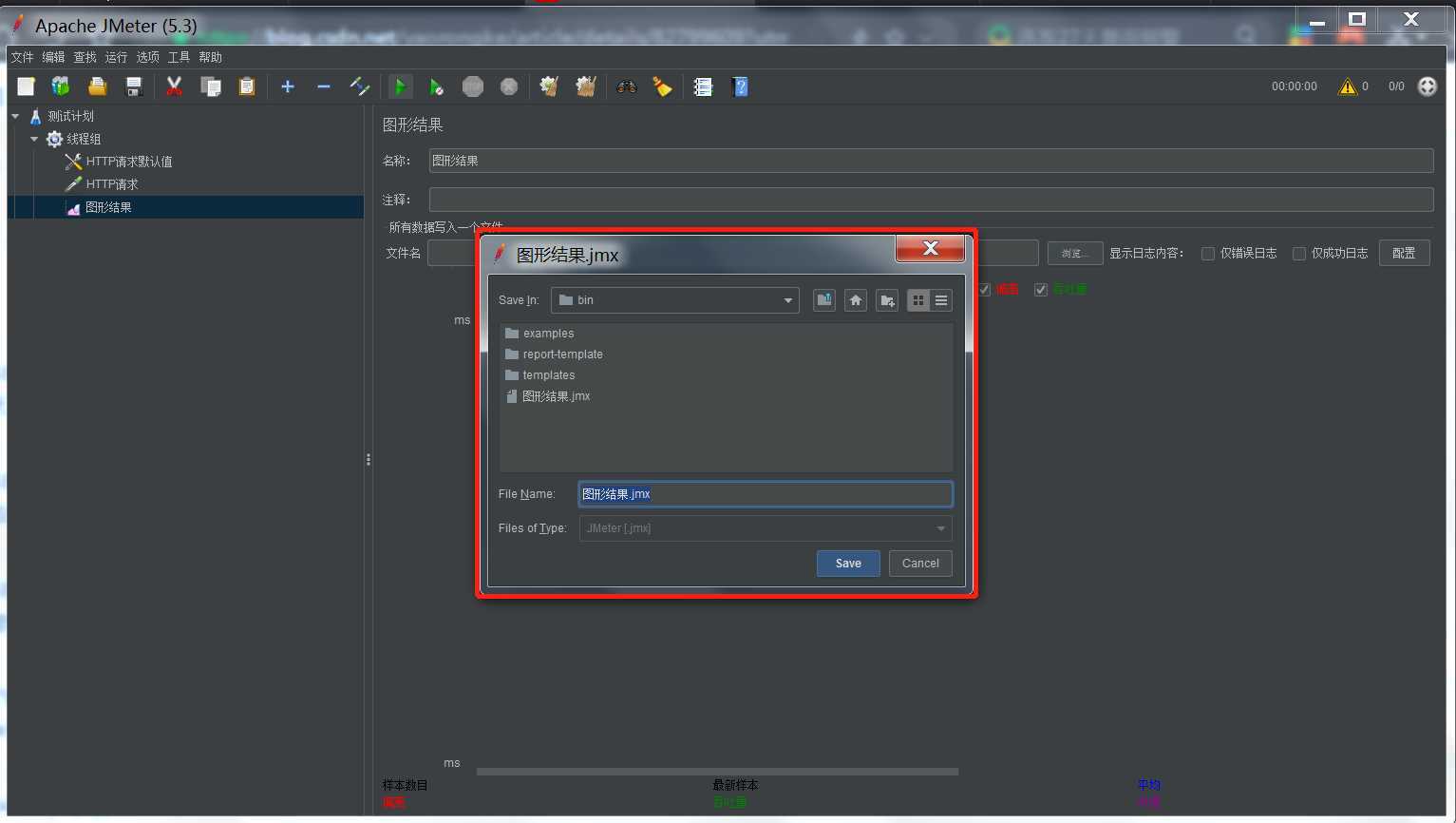Select the 线程组 tree item
This screenshot has height=823, width=1456.
pos(74,139)
